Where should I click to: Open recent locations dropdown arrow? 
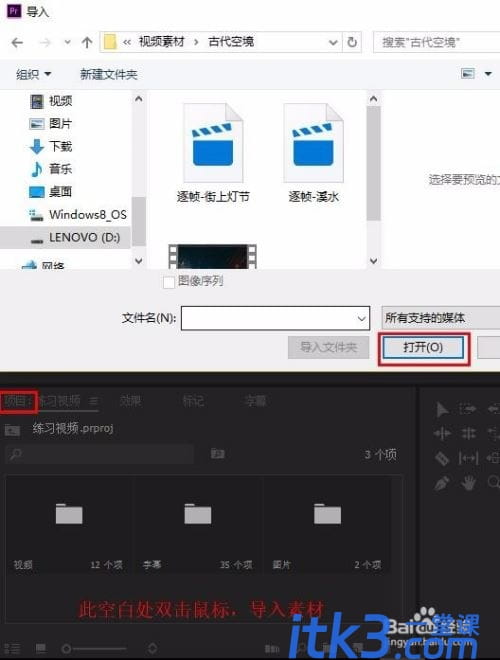[x=67, y=42]
